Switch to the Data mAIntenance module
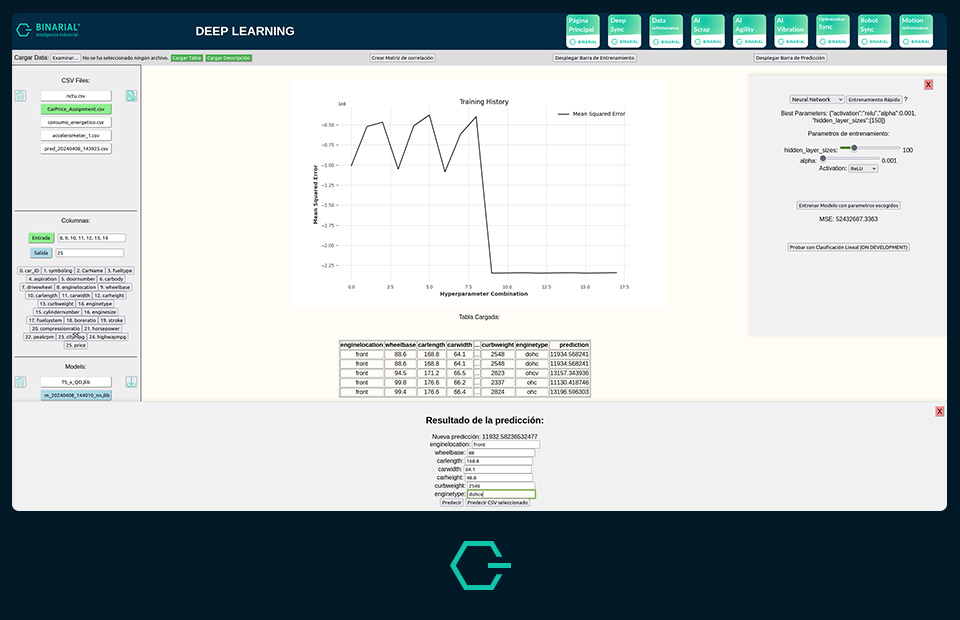 (x=666, y=30)
